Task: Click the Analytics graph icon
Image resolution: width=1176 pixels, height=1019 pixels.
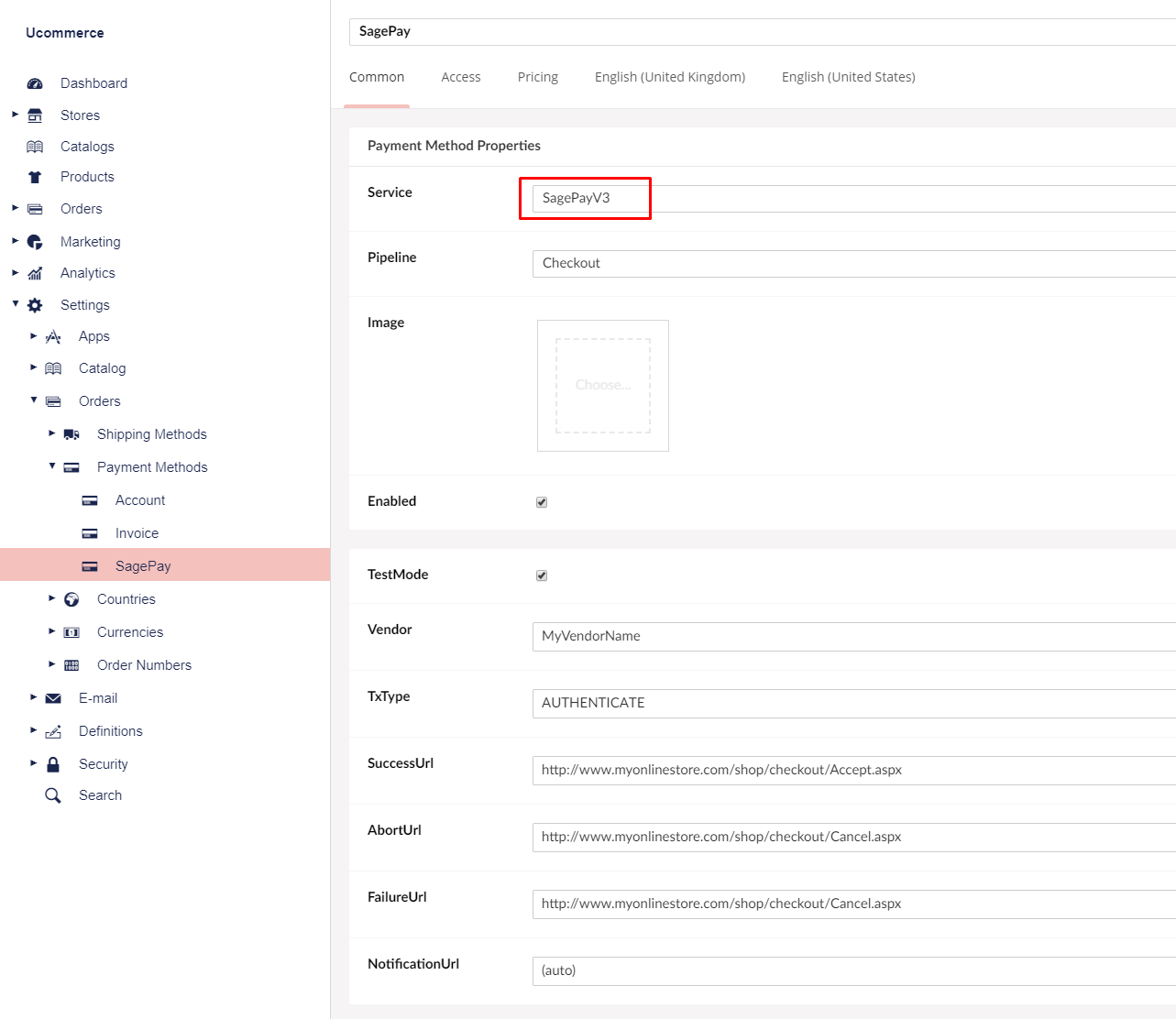Action: (x=35, y=273)
